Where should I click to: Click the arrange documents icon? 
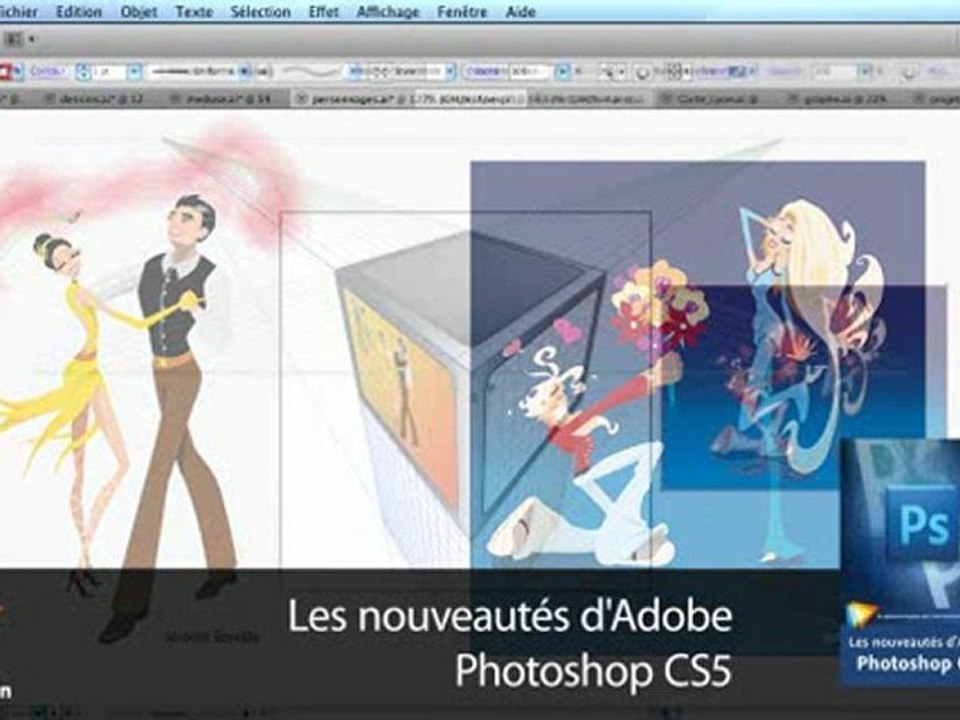[x=13, y=40]
